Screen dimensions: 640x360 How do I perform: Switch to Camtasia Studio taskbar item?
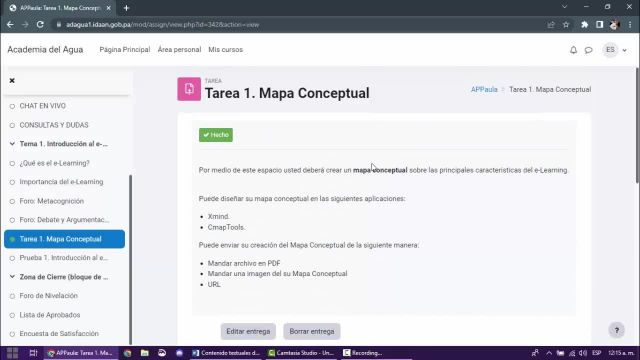coord(300,353)
